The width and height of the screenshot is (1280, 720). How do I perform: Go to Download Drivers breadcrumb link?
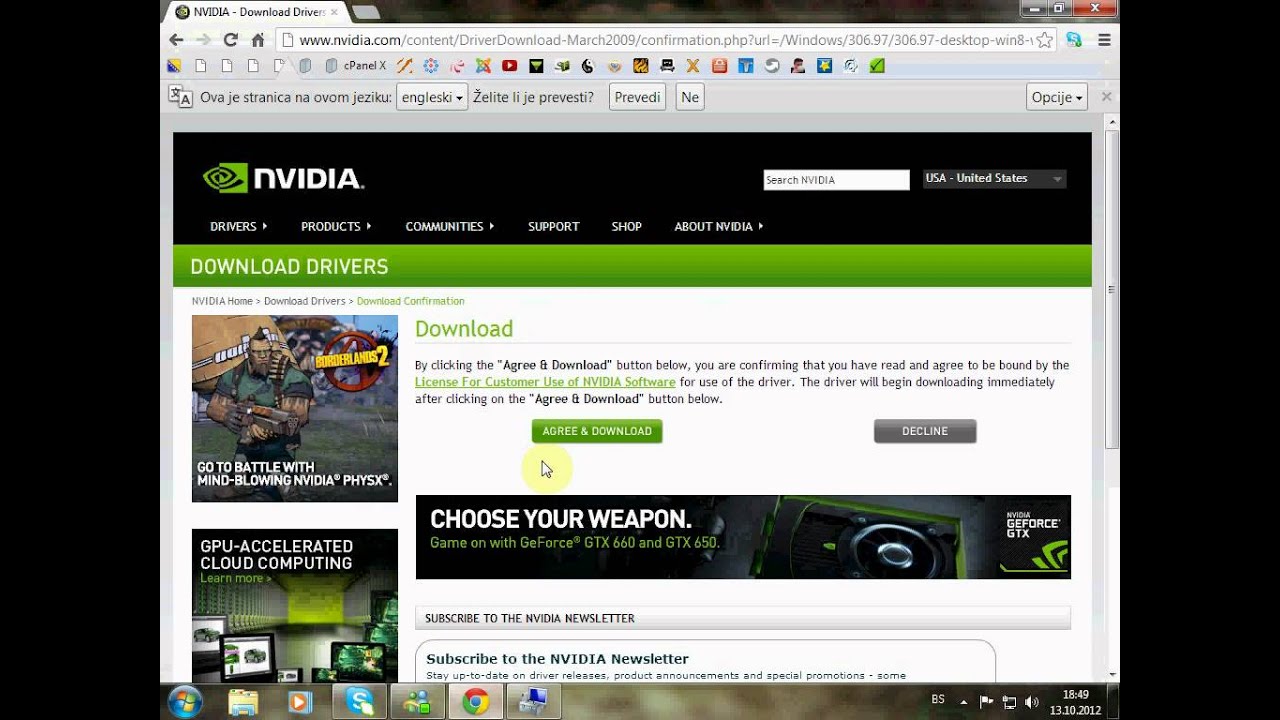click(304, 301)
